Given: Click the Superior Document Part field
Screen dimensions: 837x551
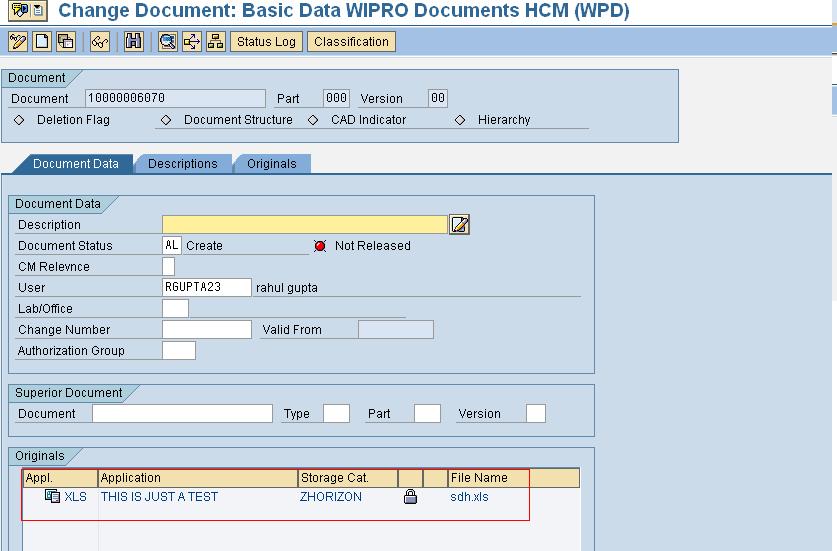Looking at the screenshot, I should (x=427, y=414).
